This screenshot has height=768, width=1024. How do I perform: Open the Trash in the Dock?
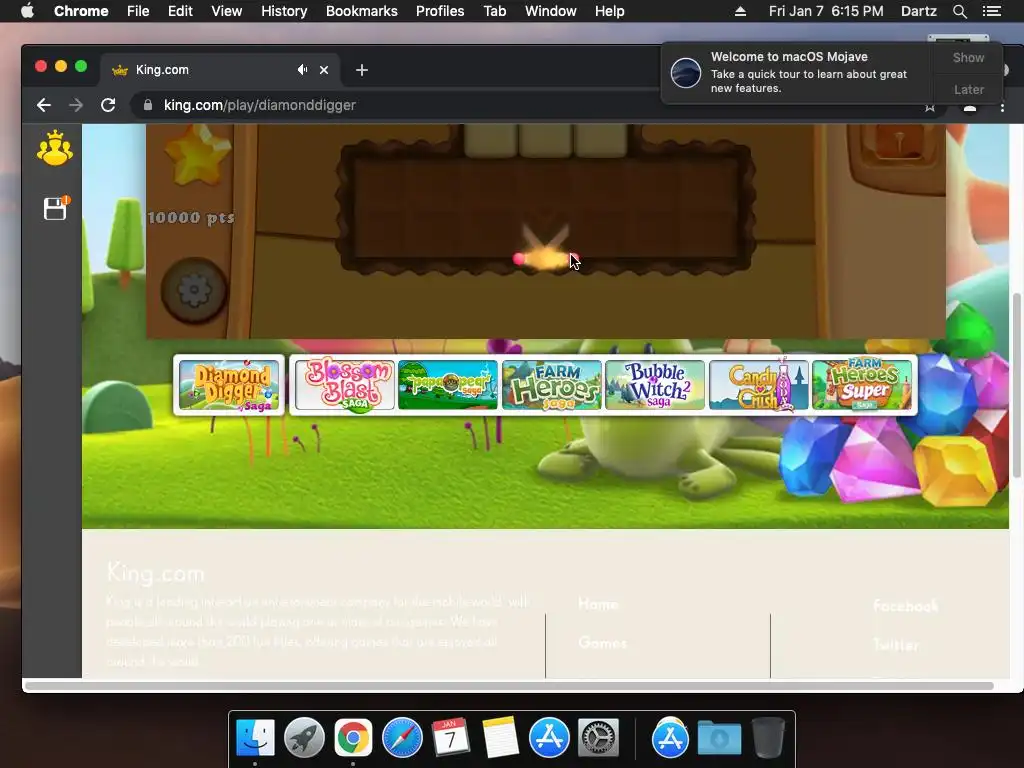(768, 737)
